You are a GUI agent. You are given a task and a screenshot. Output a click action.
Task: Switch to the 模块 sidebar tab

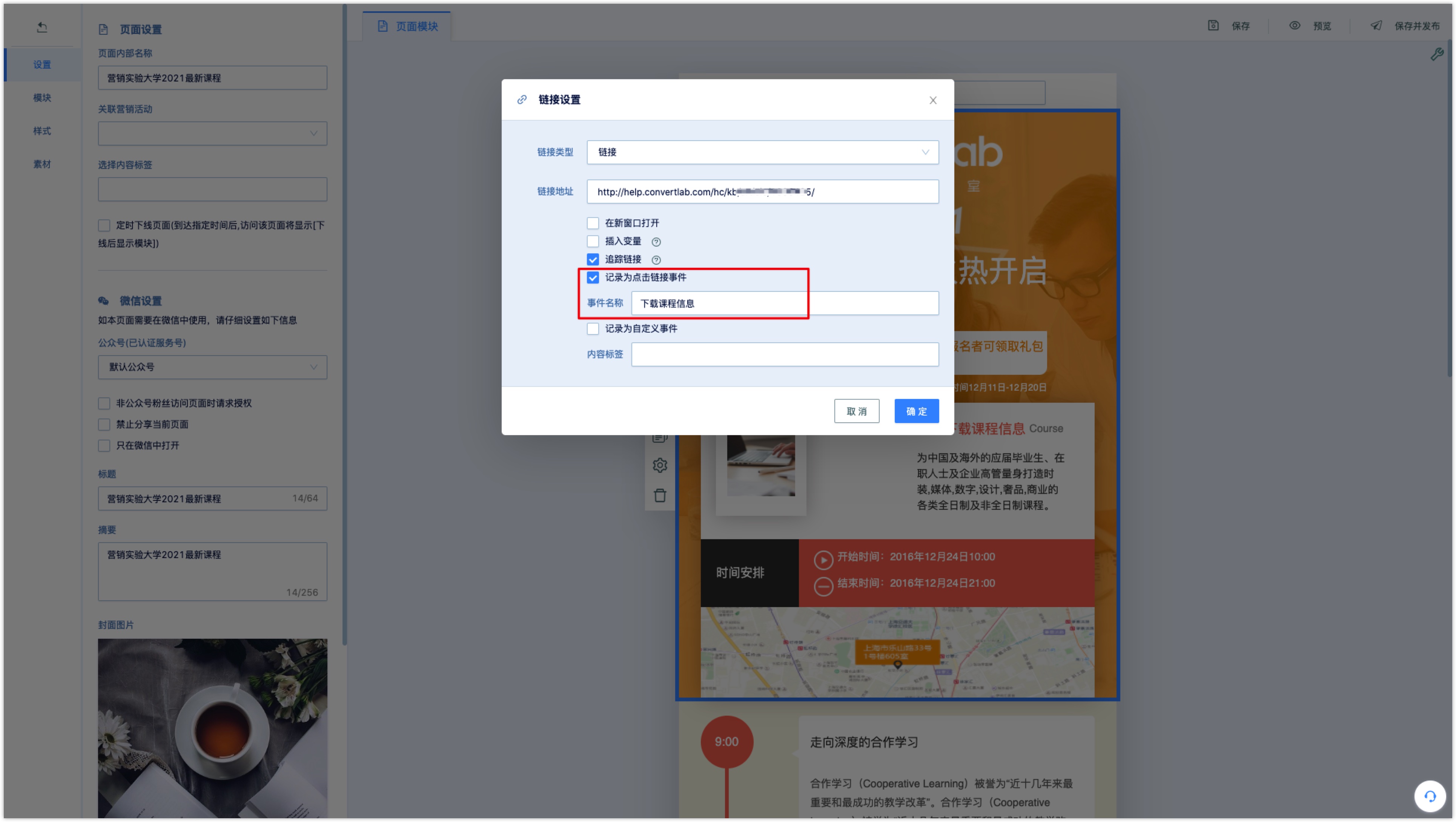(x=42, y=98)
